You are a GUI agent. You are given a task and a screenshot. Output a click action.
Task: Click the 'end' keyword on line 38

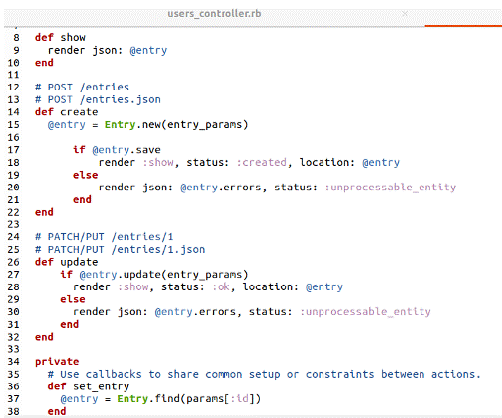(x=57, y=411)
